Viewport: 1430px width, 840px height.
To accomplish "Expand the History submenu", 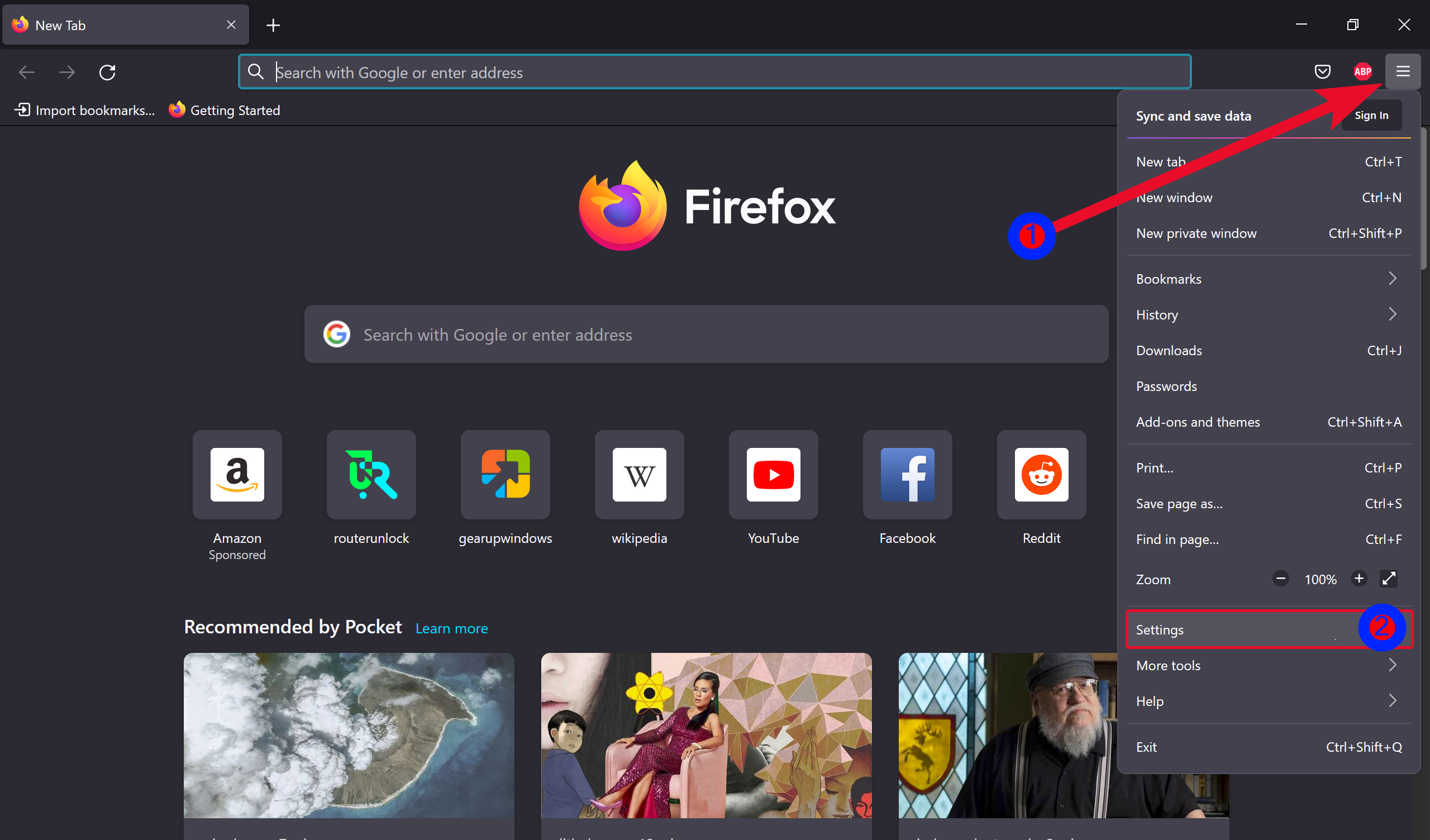I will tap(1268, 314).
